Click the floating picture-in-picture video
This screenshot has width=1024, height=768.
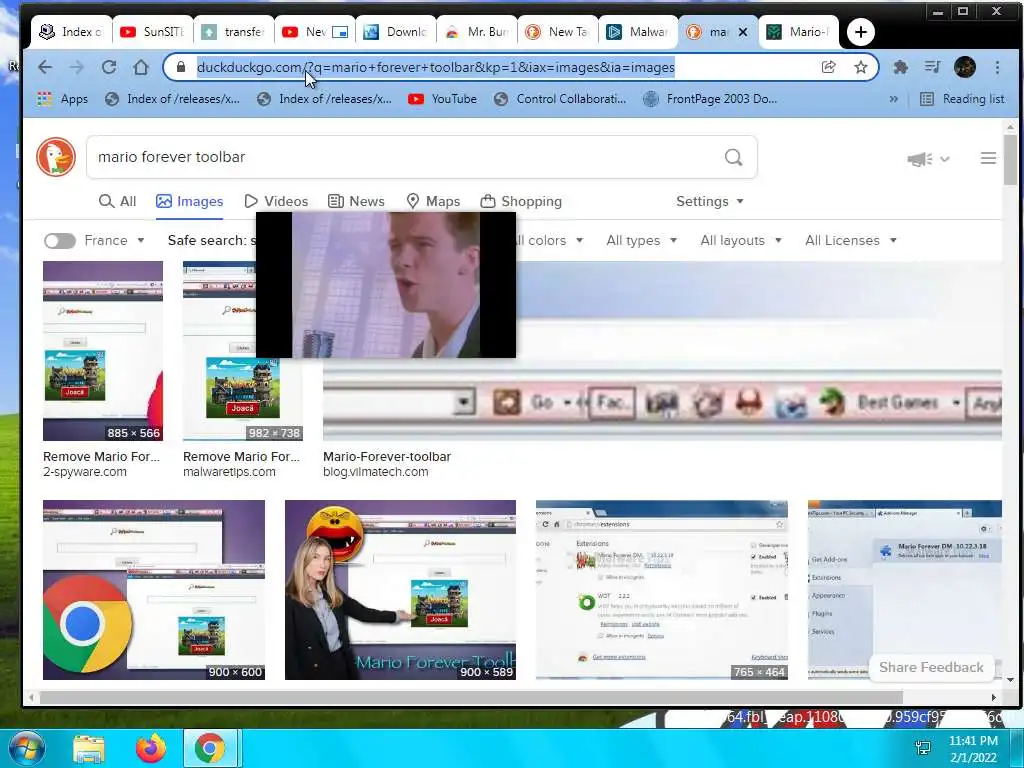coord(385,285)
